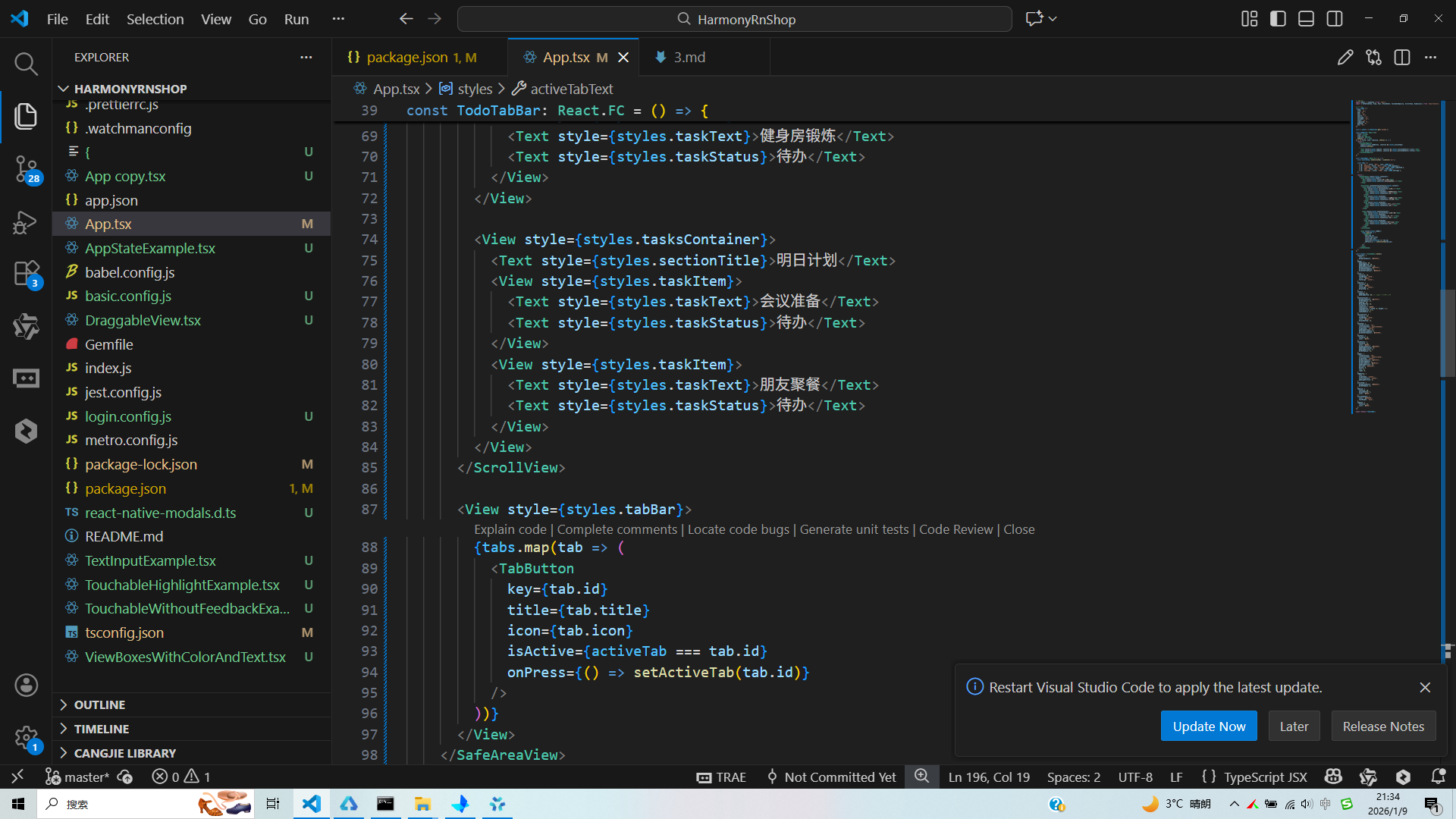The image size is (1456, 819).
Task: Open the Selection menu
Action: click(155, 19)
